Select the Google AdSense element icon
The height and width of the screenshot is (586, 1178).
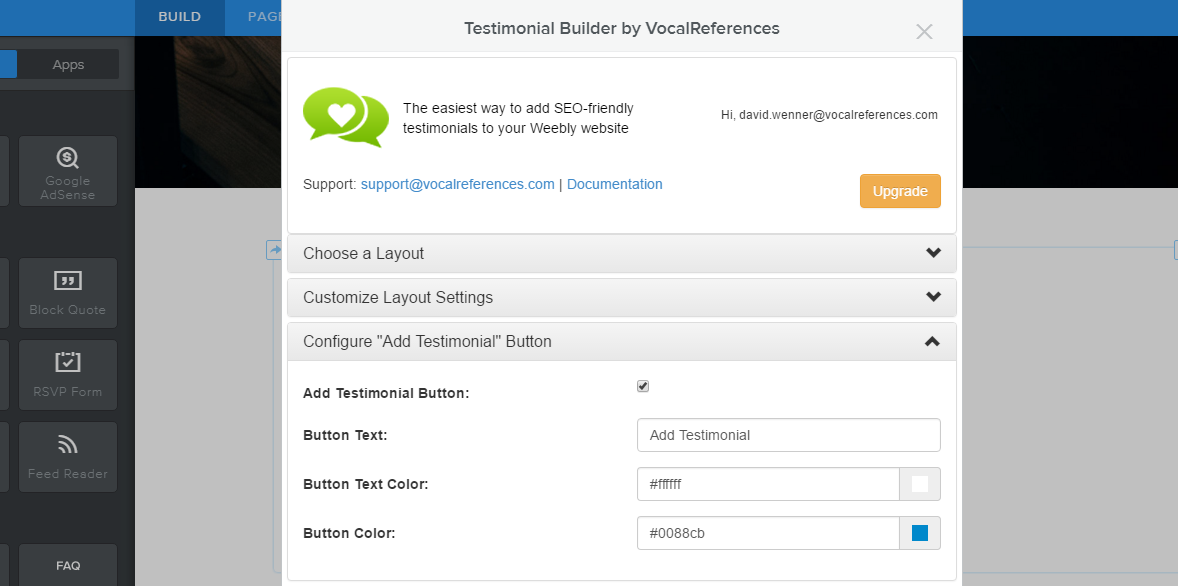pyautogui.click(x=68, y=158)
